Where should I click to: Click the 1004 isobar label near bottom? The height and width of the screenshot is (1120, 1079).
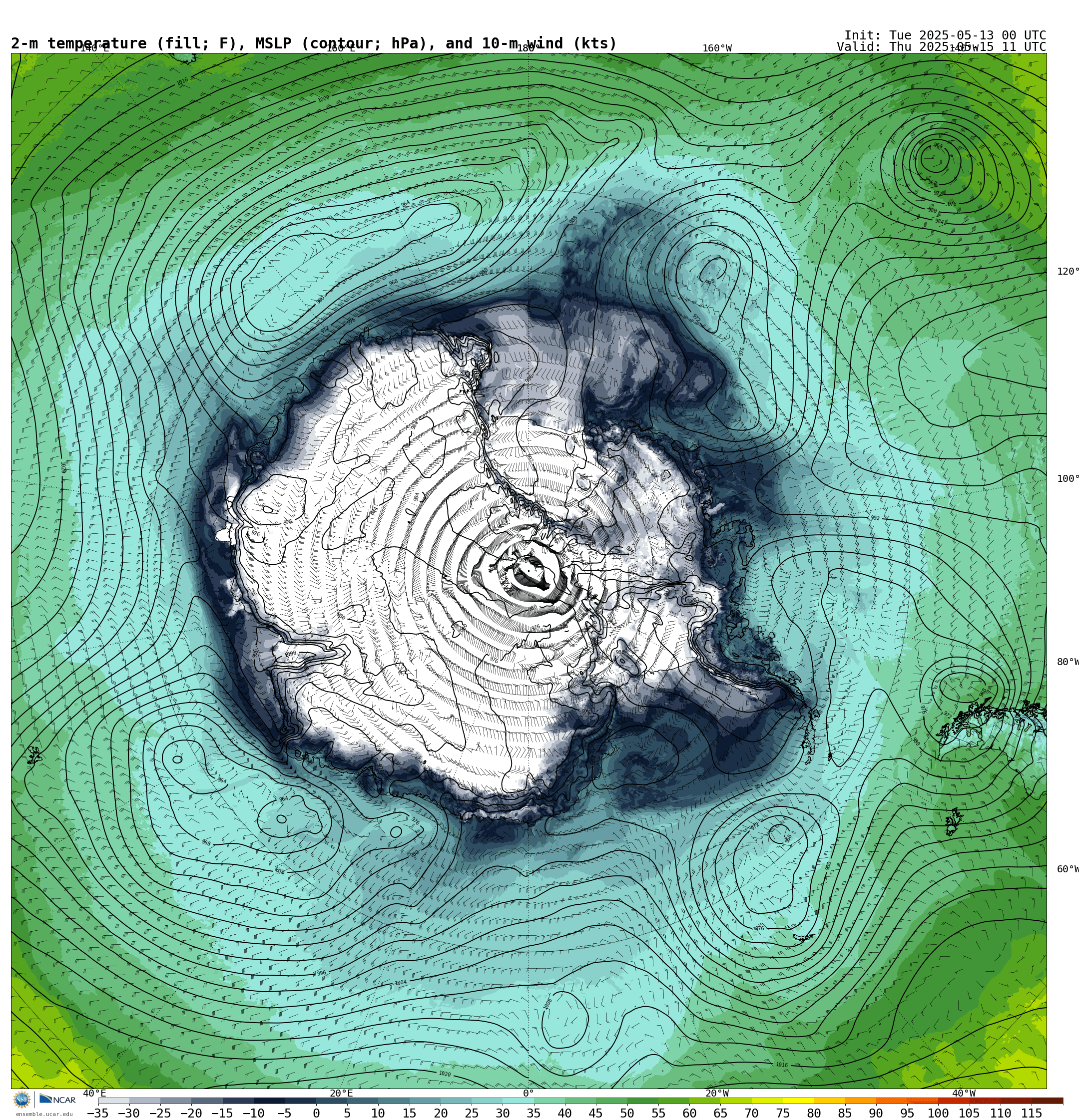click(400, 983)
